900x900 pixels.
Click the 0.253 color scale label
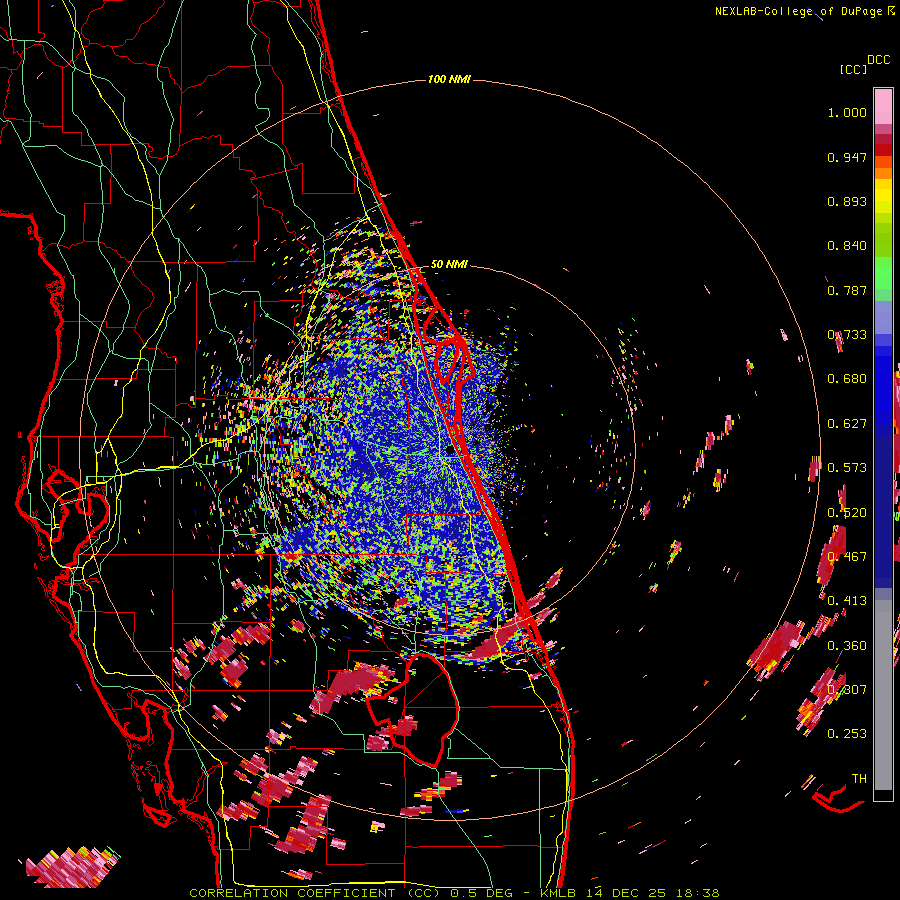pyautogui.click(x=847, y=734)
